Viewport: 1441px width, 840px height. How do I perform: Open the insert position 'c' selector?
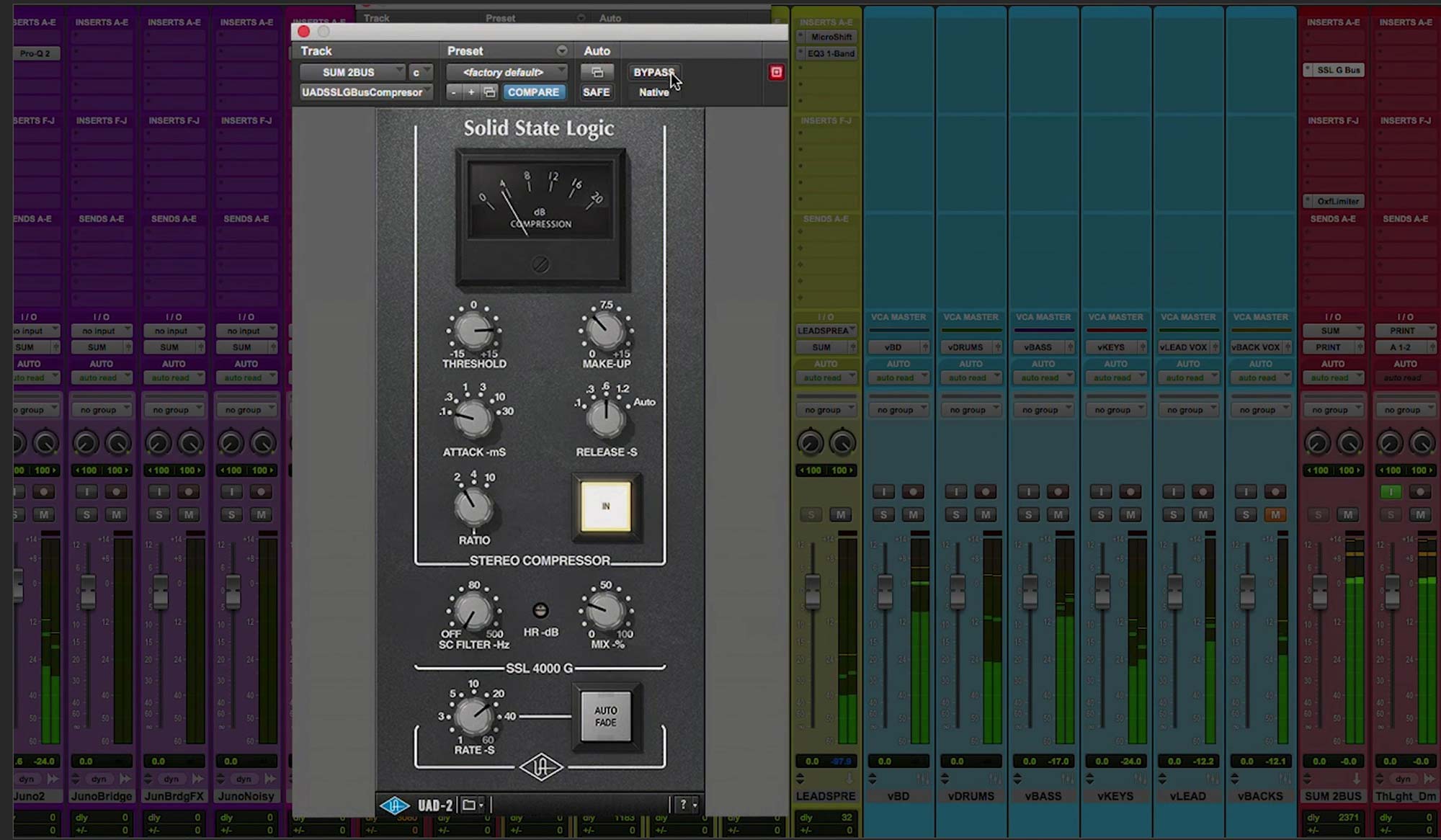pos(421,72)
